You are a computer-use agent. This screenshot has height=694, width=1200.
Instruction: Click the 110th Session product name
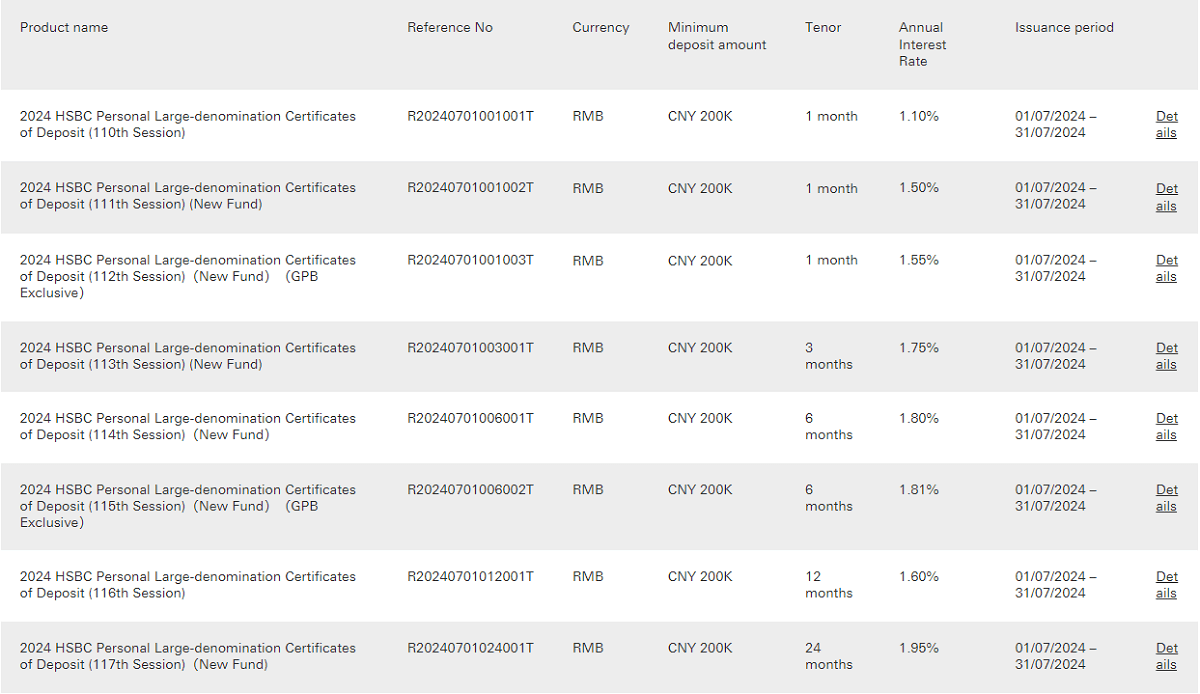coord(187,124)
